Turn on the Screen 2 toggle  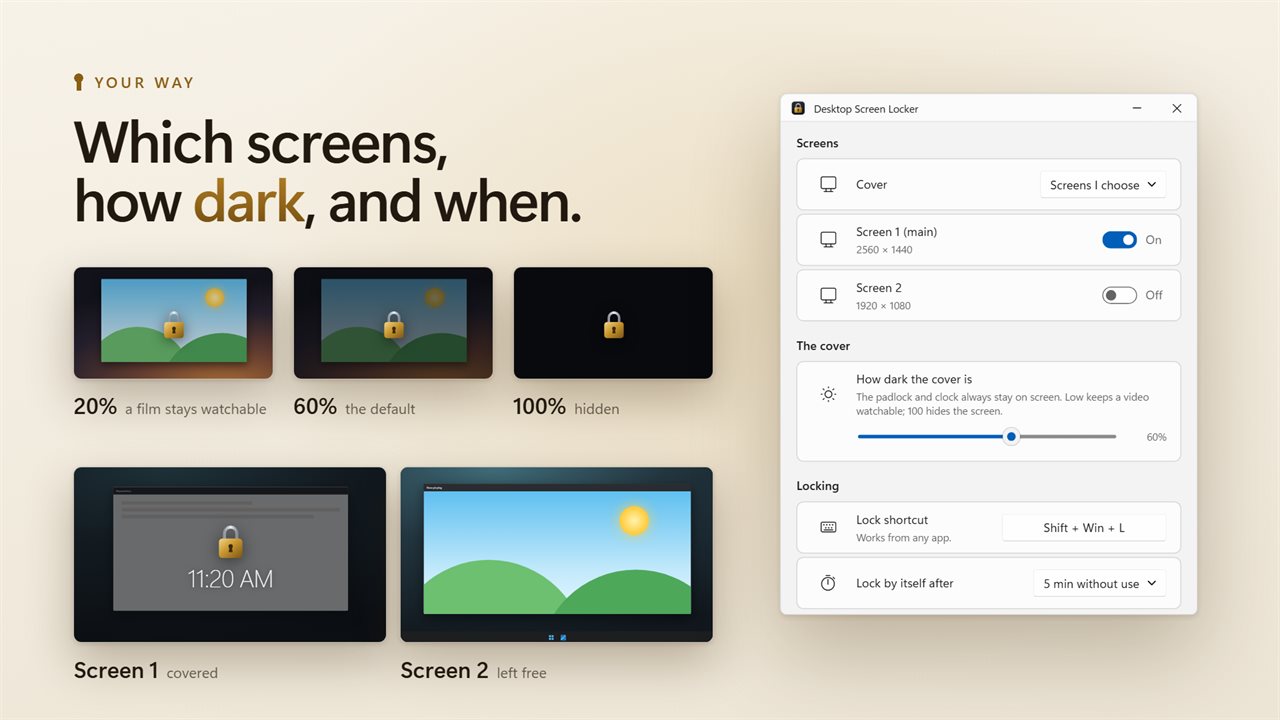(1119, 295)
